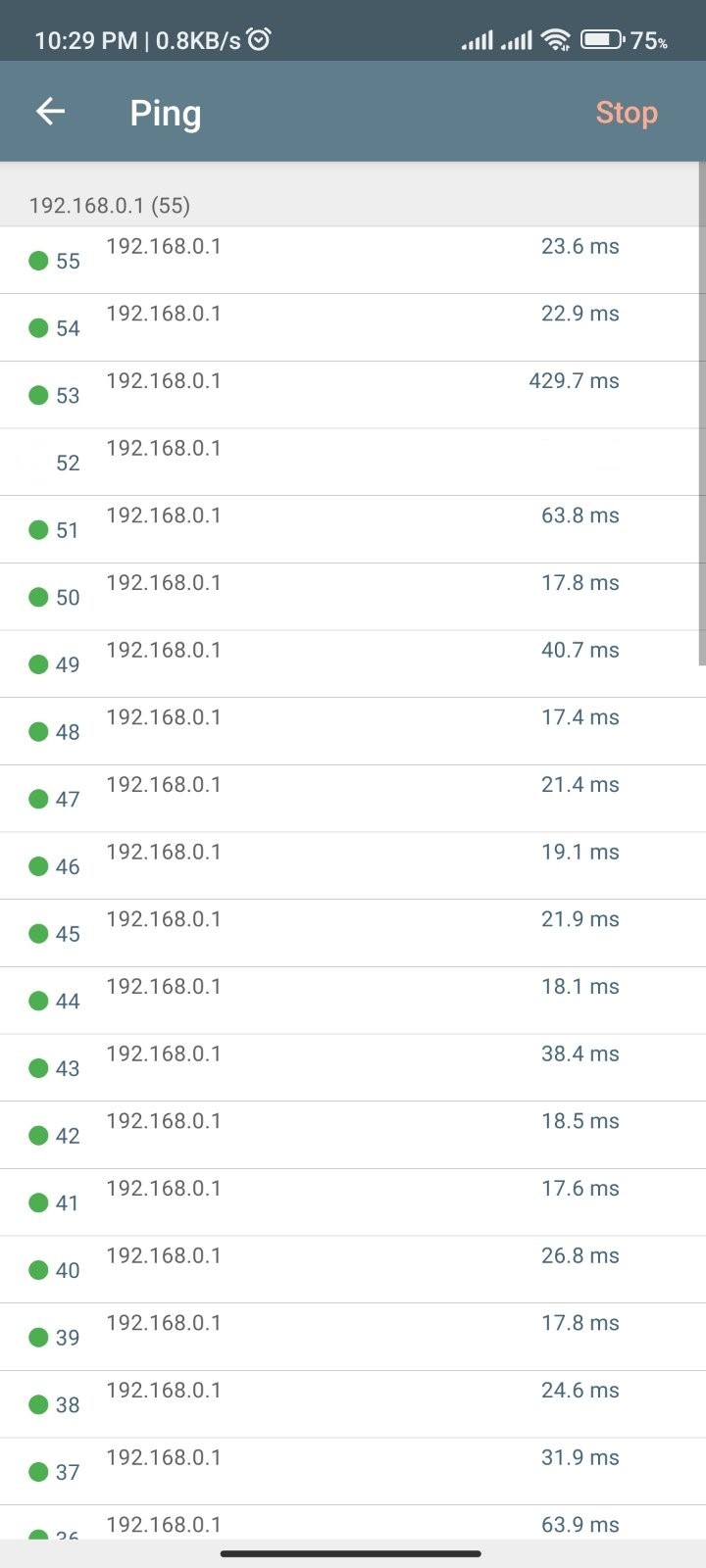This screenshot has height=1568, width=706.
Task: Stop the running ping
Action: coord(627,113)
